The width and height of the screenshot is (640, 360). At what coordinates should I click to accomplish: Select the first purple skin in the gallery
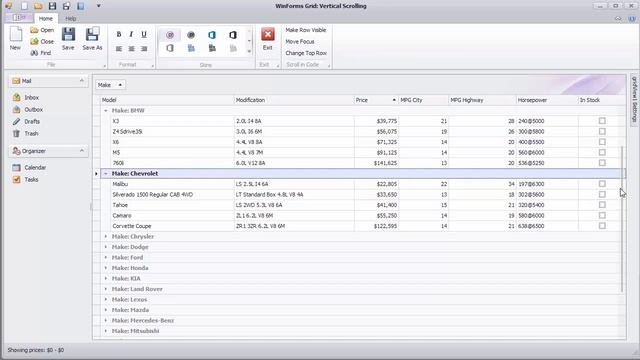click(170, 35)
